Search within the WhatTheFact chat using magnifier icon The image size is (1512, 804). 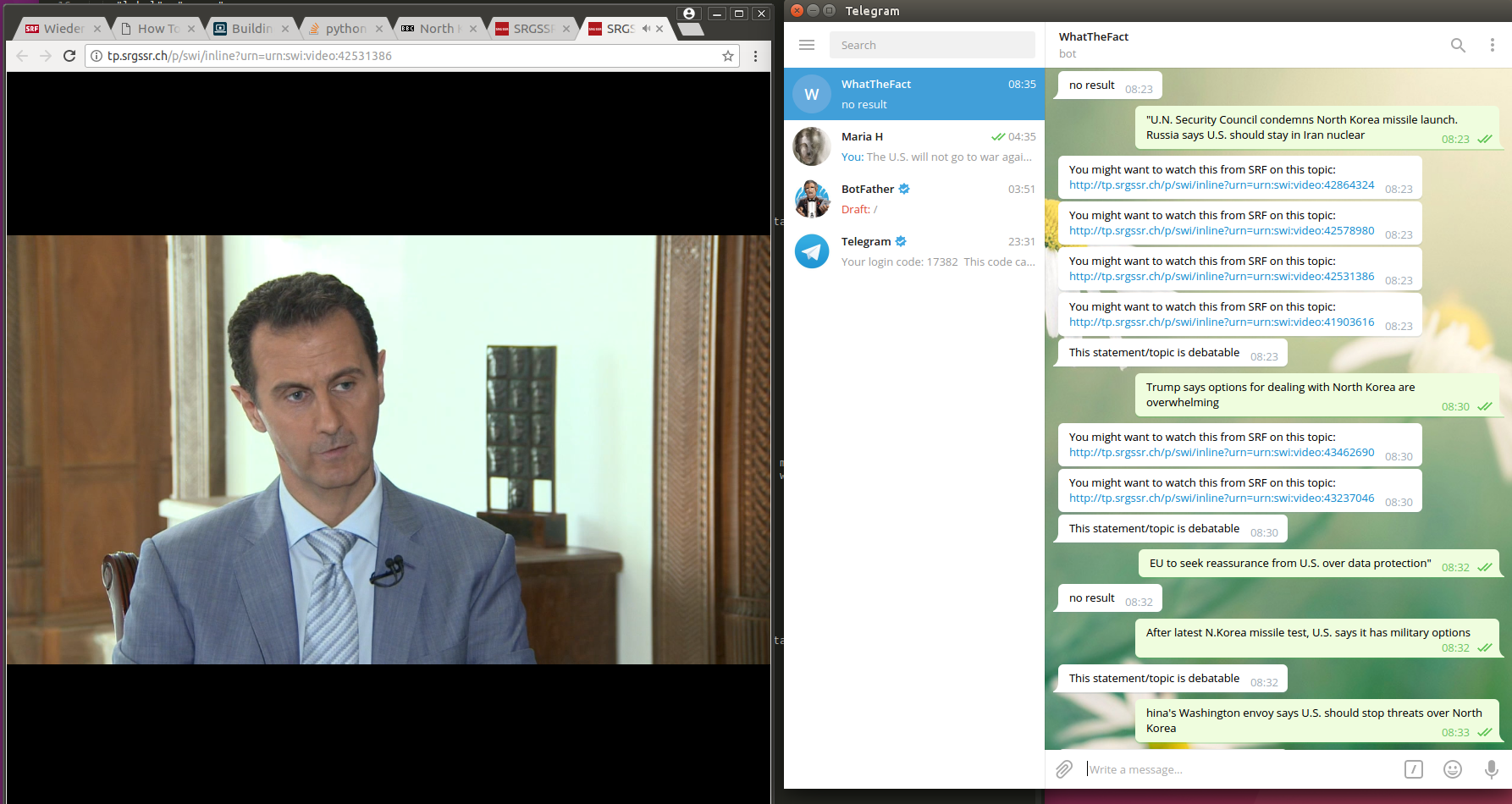click(1458, 45)
